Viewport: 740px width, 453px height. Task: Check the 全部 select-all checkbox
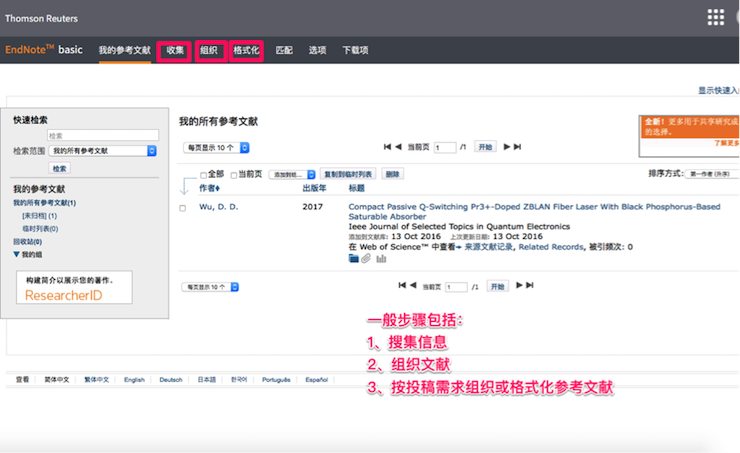pyautogui.click(x=203, y=175)
